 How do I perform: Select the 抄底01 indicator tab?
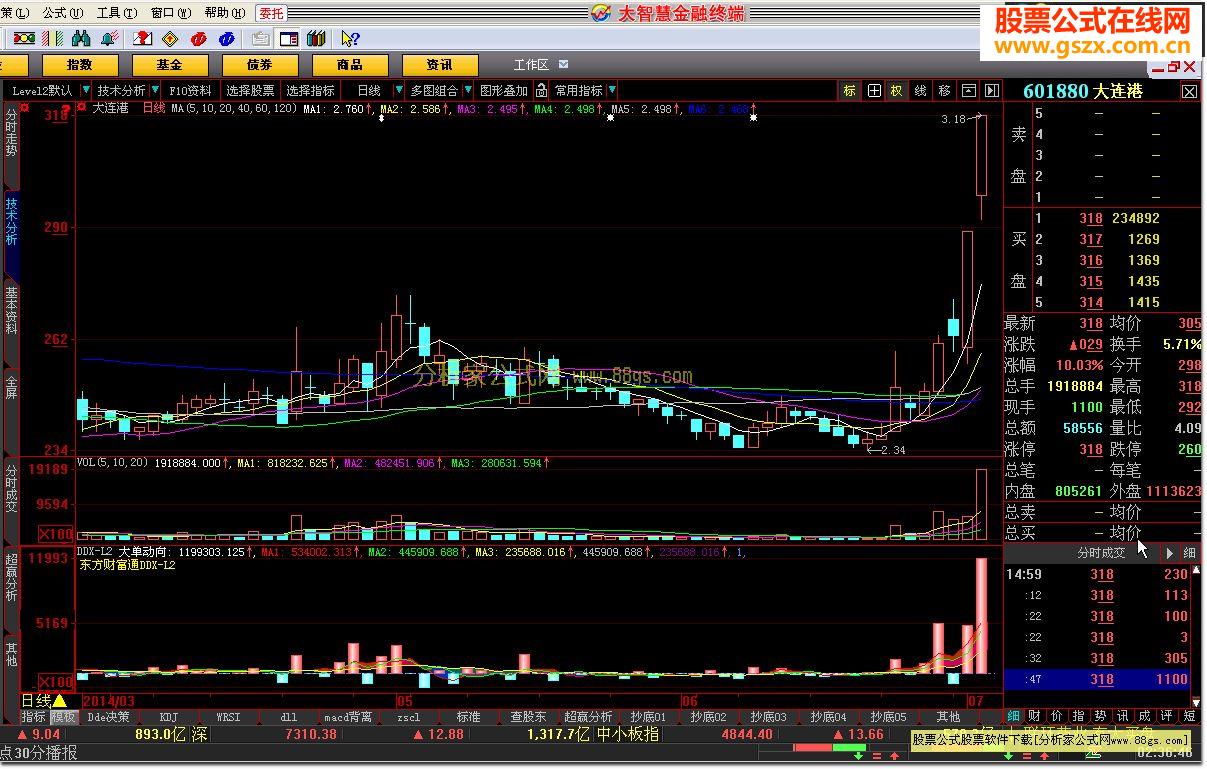648,717
